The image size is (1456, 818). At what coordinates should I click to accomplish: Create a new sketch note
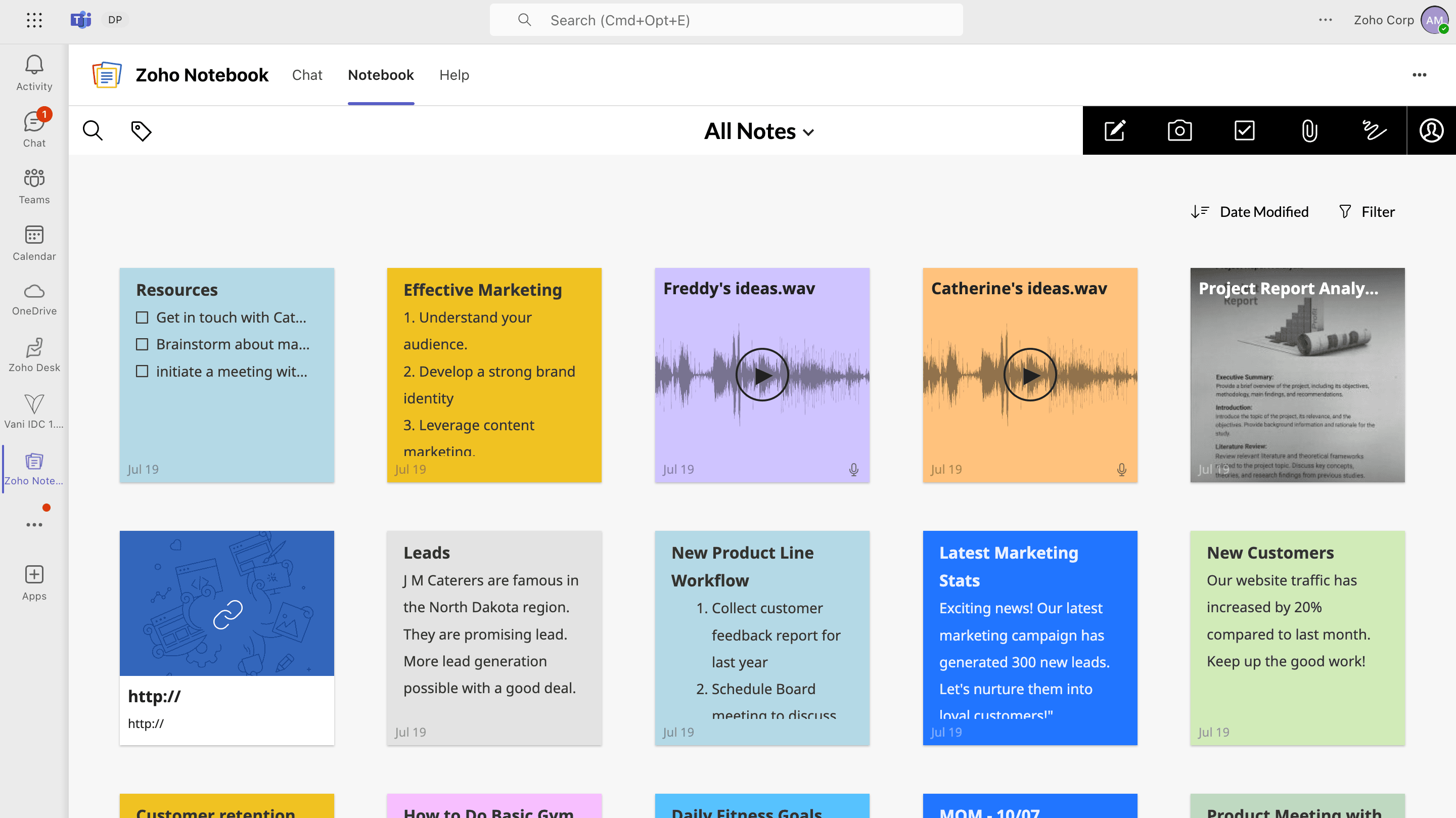(x=1374, y=130)
